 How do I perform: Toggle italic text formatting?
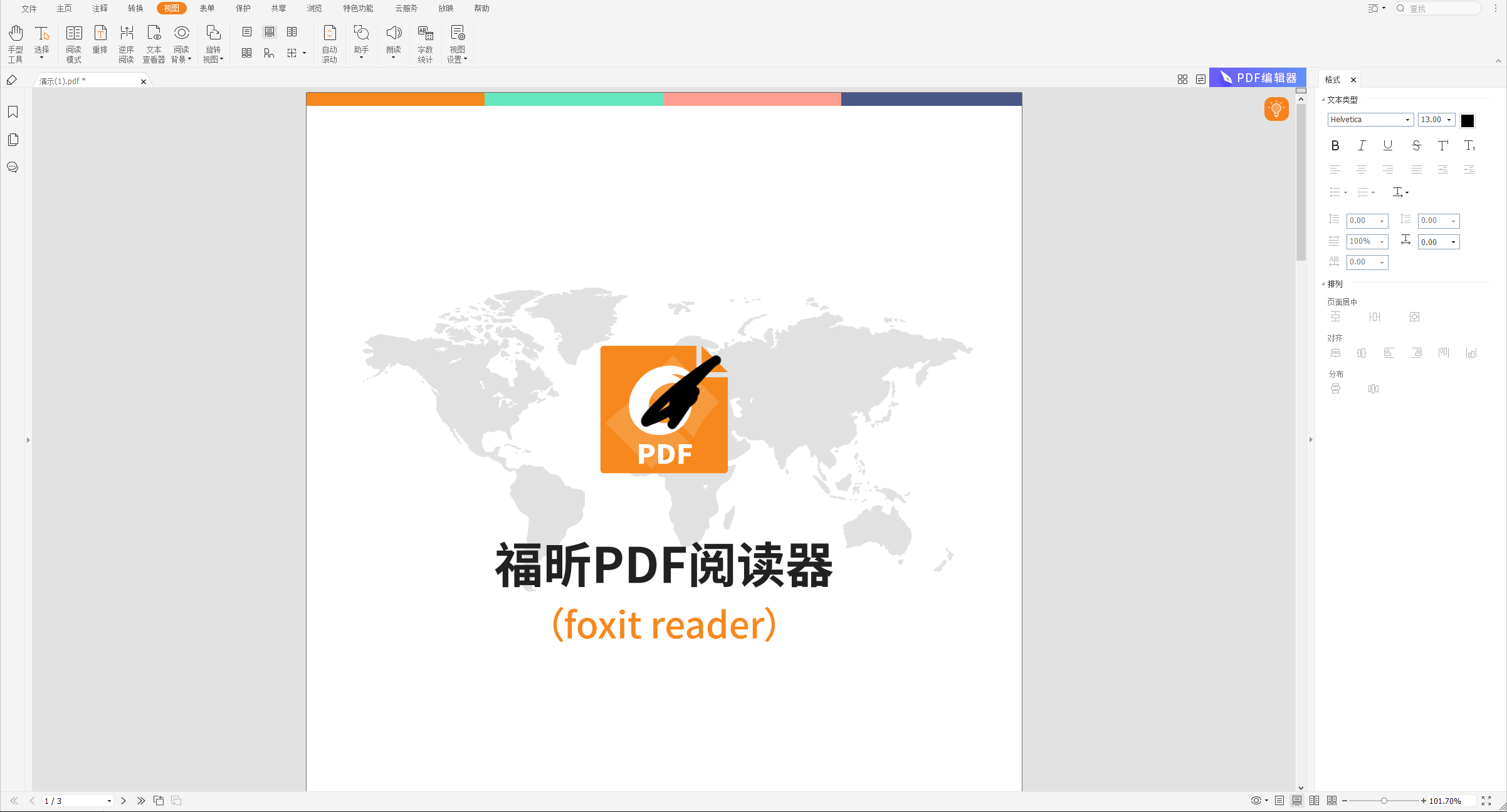tap(1362, 145)
